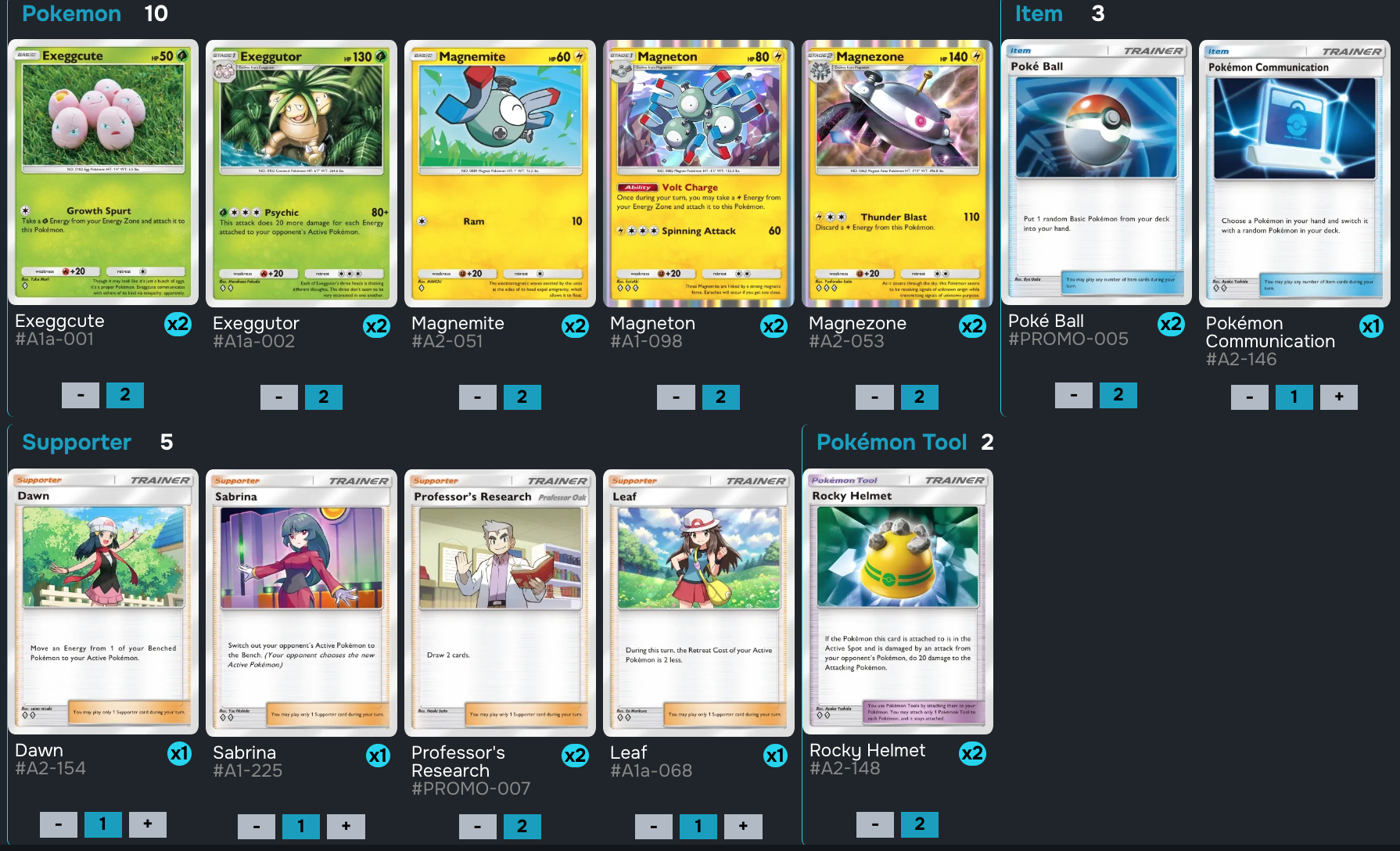Click the x2 badge beside Poké Ball
This screenshot has height=851, width=1400.
tap(1171, 324)
